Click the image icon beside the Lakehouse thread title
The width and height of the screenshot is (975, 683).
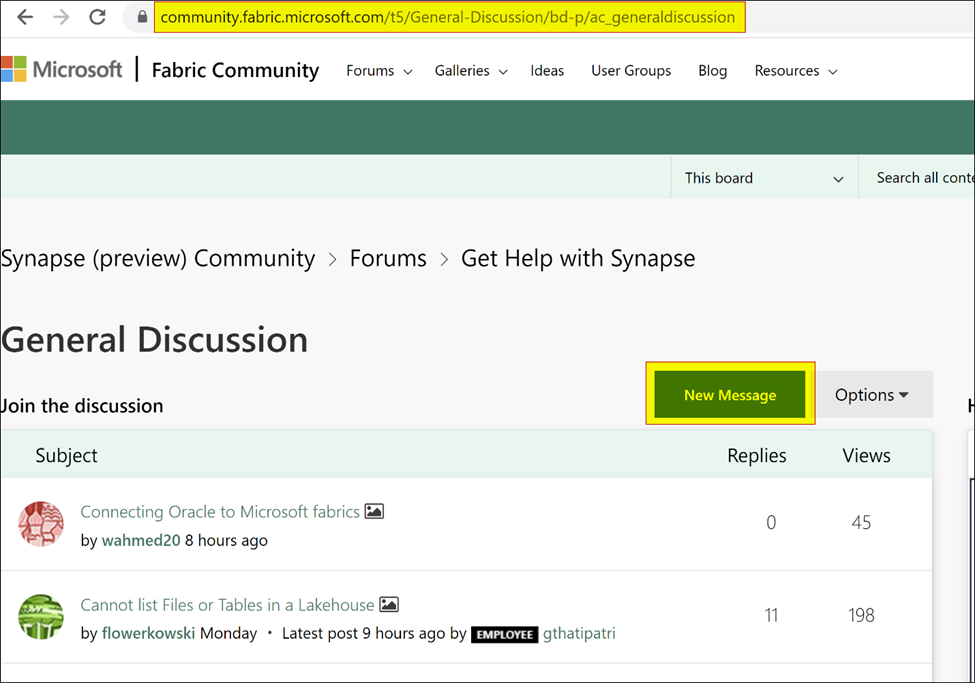point(390,604)
